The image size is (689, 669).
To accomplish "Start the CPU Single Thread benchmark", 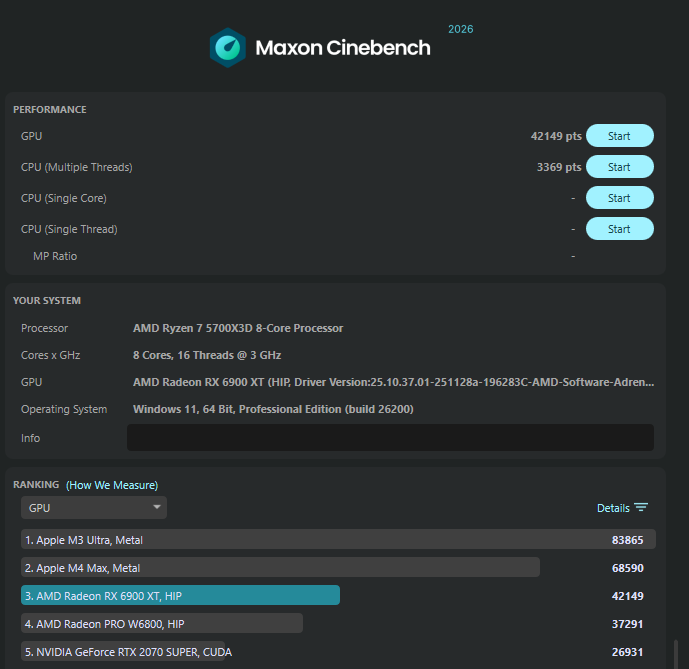I will pyautogui.click(x=620, y=229).
